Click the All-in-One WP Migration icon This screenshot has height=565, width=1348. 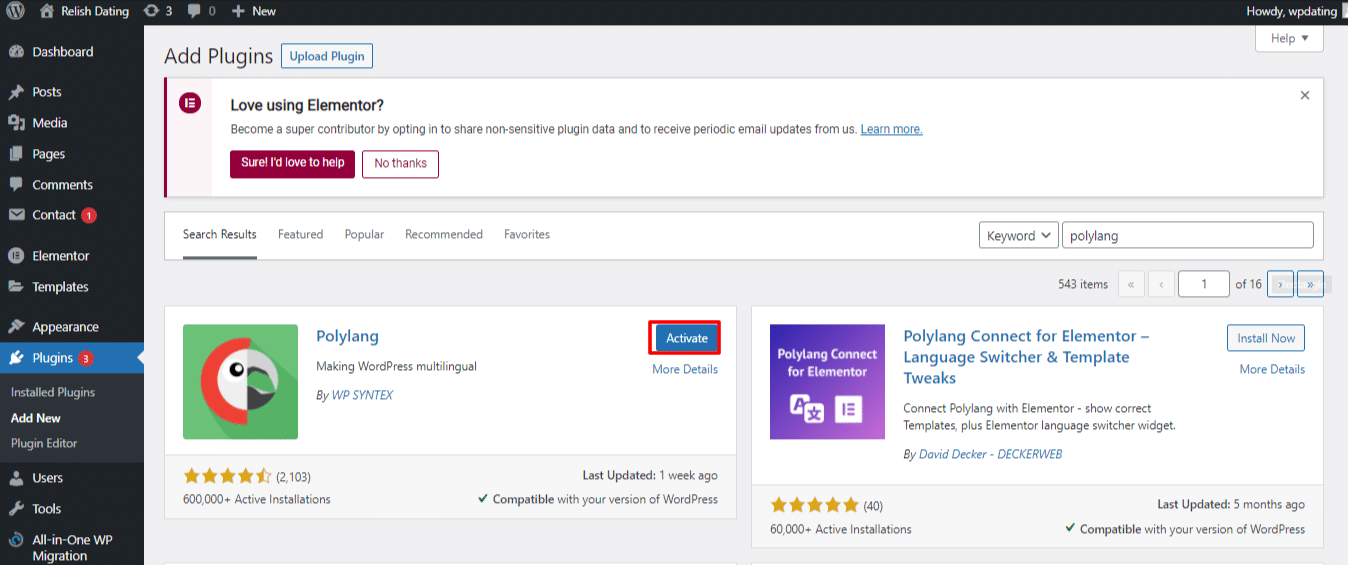(x=16, y=541)
